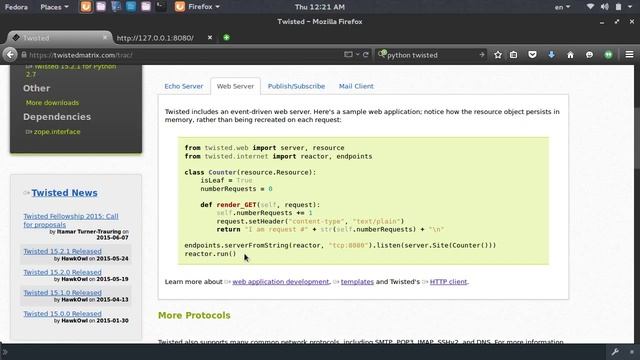Click the Dependencies sidebar heading

point(57,117)
